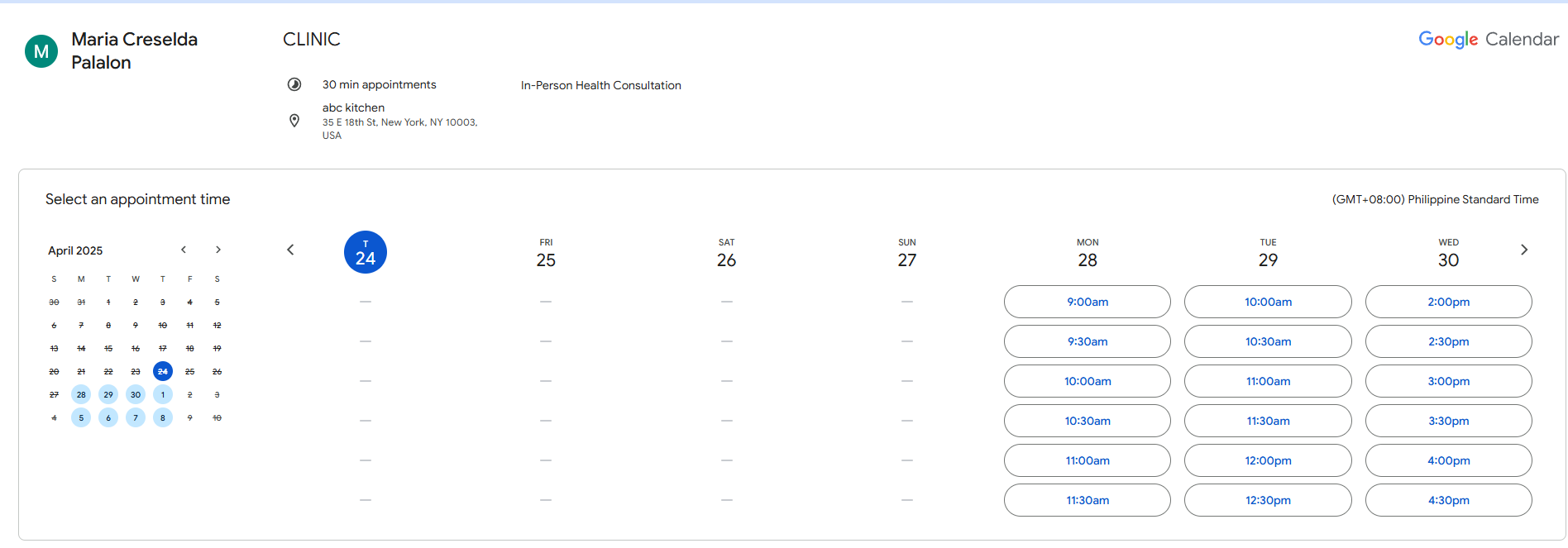This screenshot has height=548, width=1568.
Task: Click the Thursday 24 day header
Action: [x=366, y=252]
